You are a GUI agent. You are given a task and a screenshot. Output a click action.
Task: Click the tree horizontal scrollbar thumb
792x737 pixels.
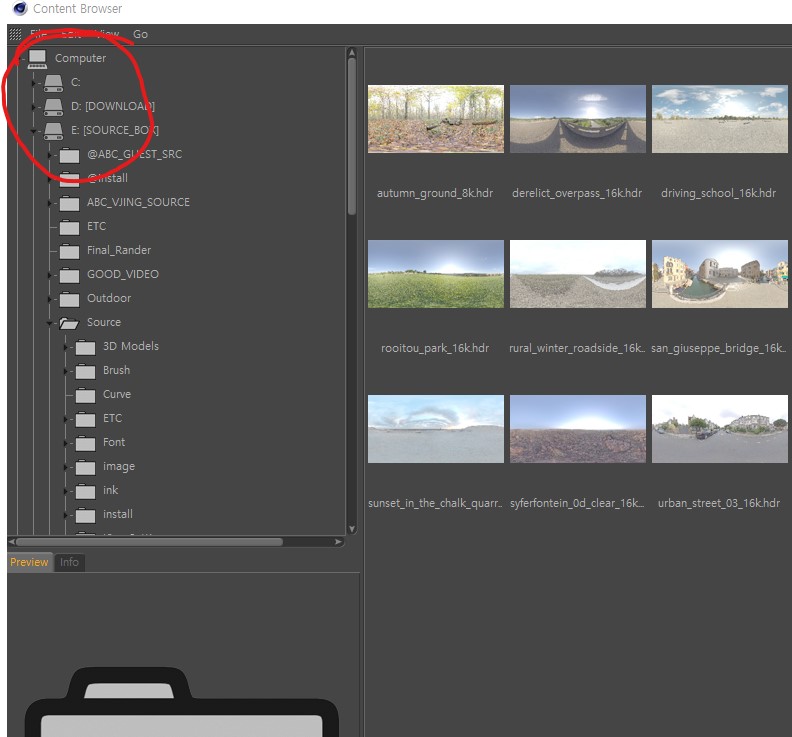tap(150, 542)
